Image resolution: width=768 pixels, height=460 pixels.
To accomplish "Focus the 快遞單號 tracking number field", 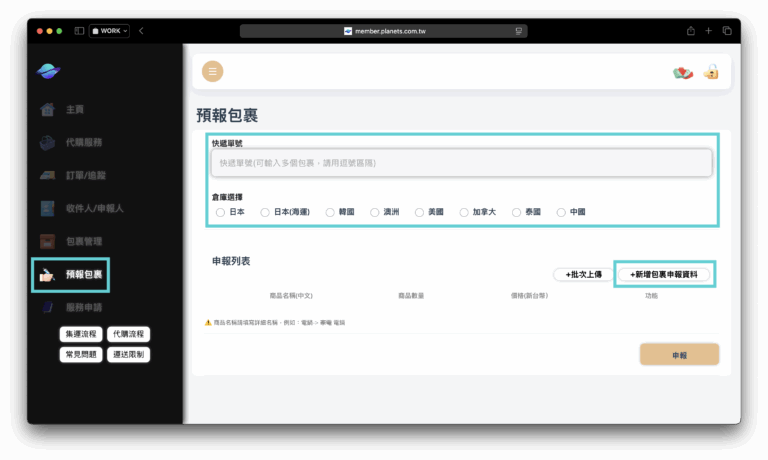I will tap(461, 163).
